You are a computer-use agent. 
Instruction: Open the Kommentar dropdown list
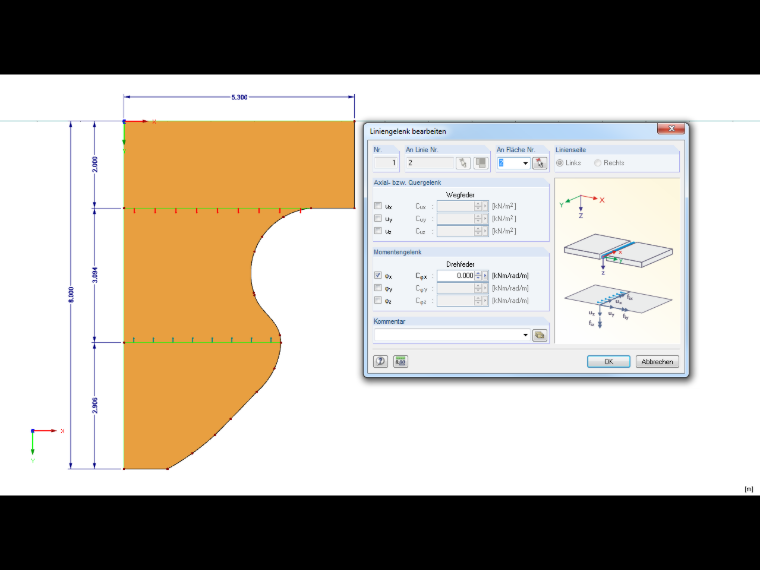coord(525,335)
